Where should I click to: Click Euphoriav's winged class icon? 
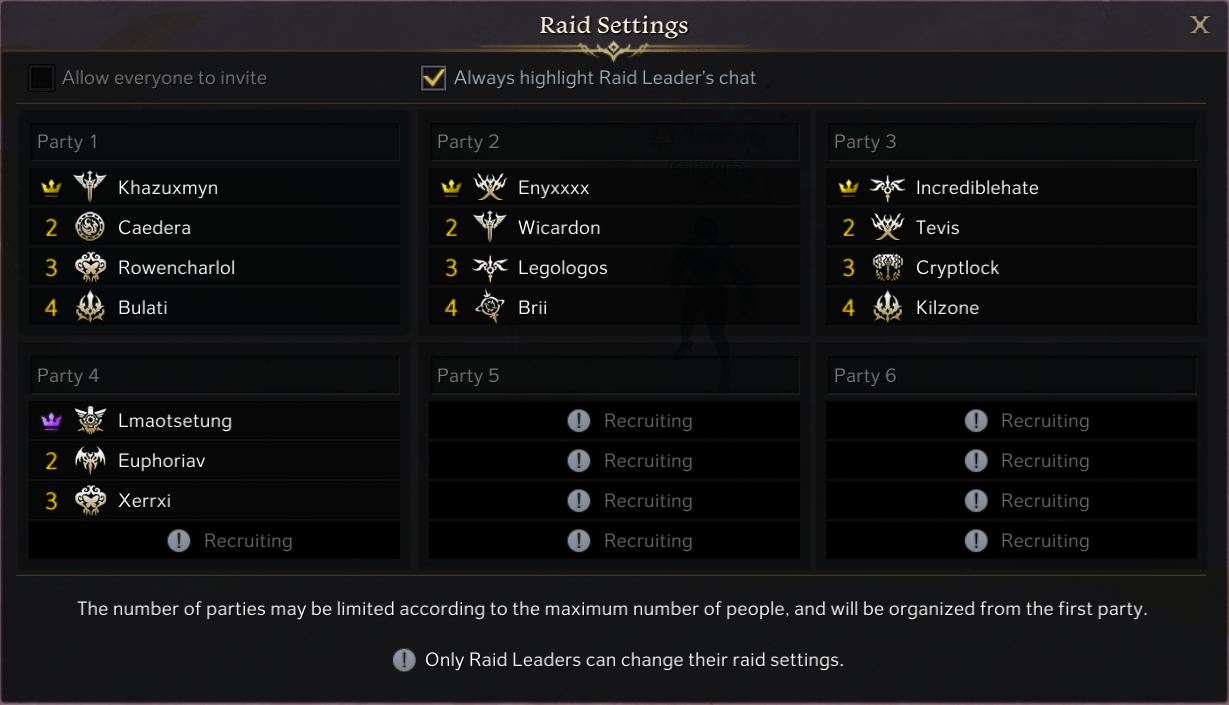coord(90,461)
